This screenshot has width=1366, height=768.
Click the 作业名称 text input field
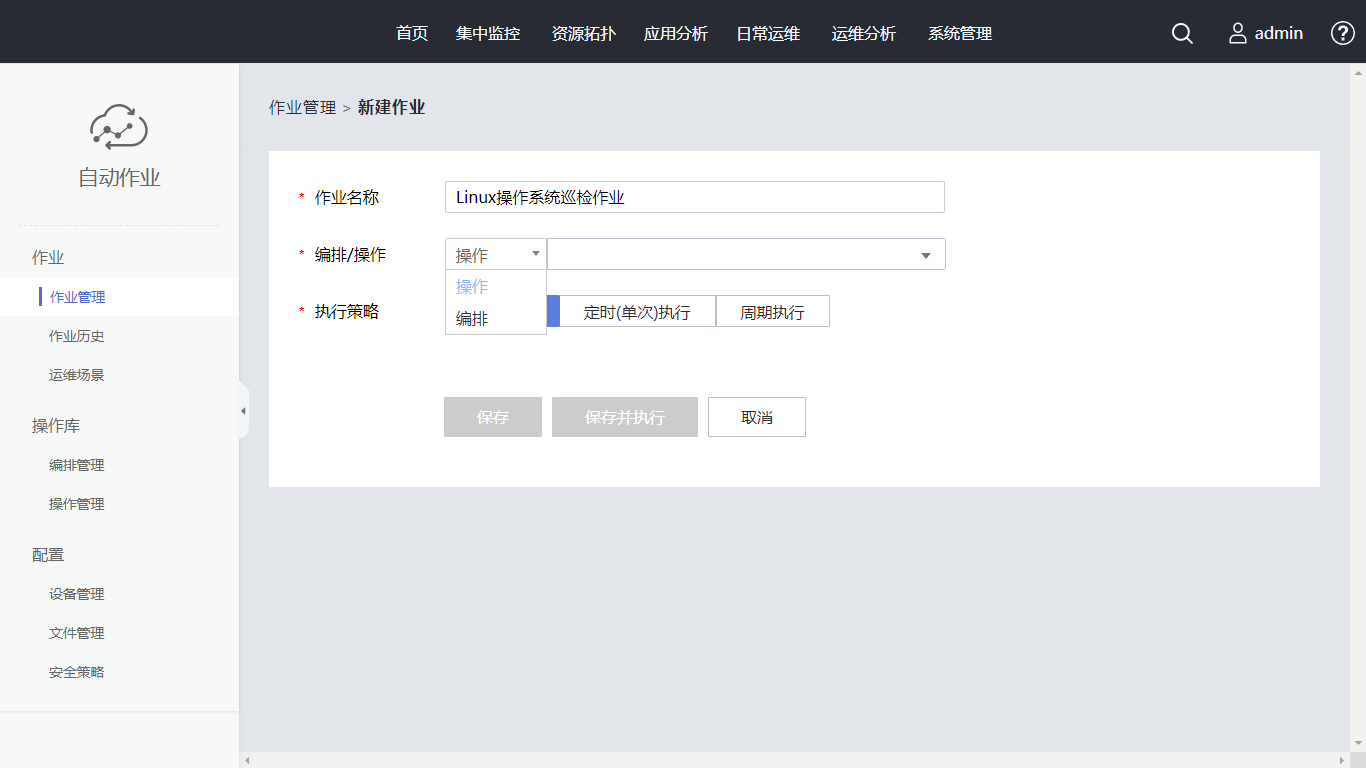(x=694, y=197)
